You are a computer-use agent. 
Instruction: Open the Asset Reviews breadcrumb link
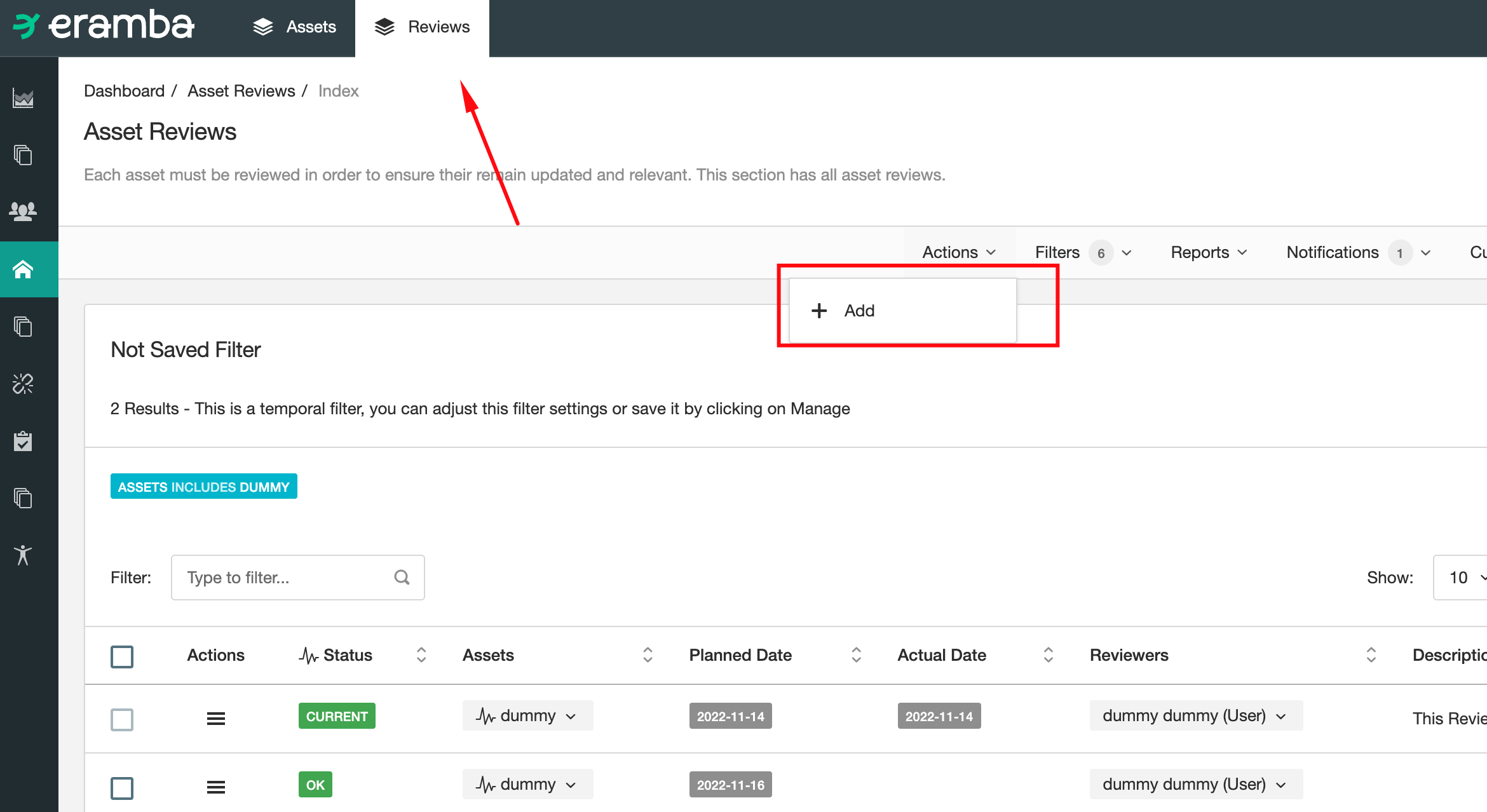coord(241,91)
